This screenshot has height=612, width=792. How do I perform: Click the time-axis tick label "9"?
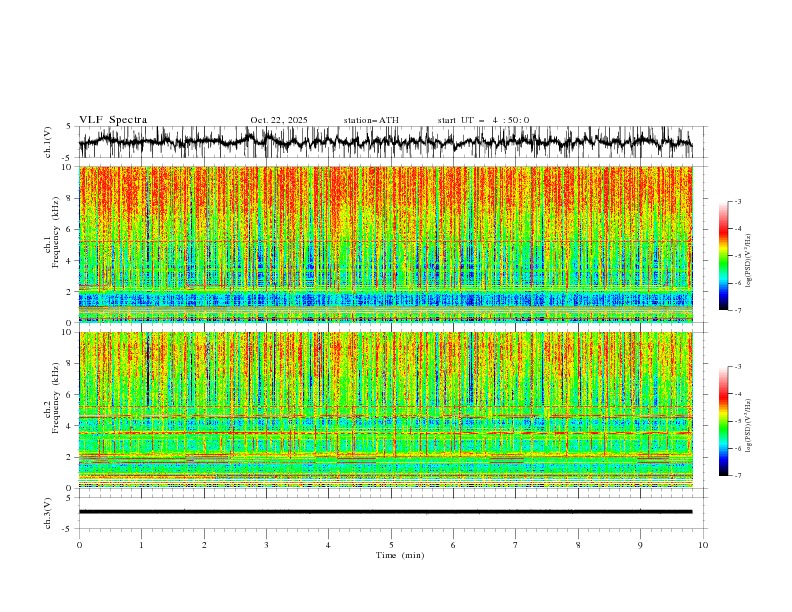tap(640, 545)
